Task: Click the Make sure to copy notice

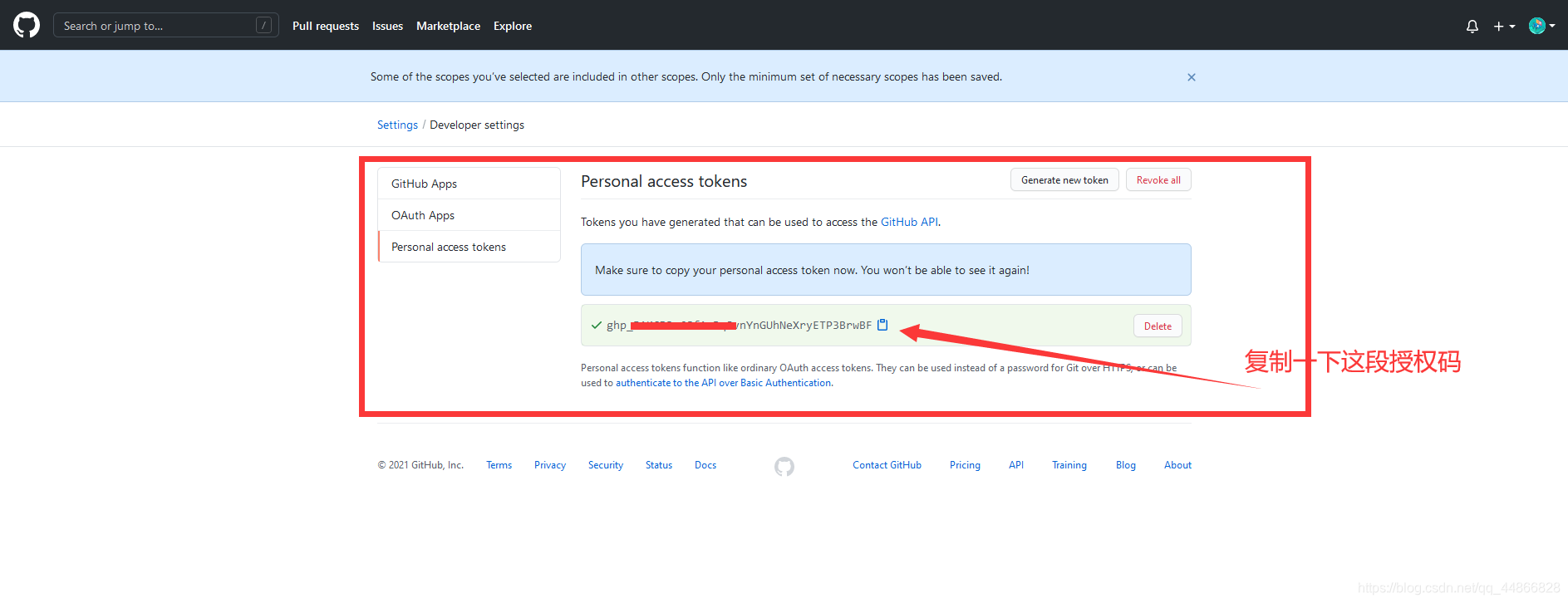Action: [886, 270]
